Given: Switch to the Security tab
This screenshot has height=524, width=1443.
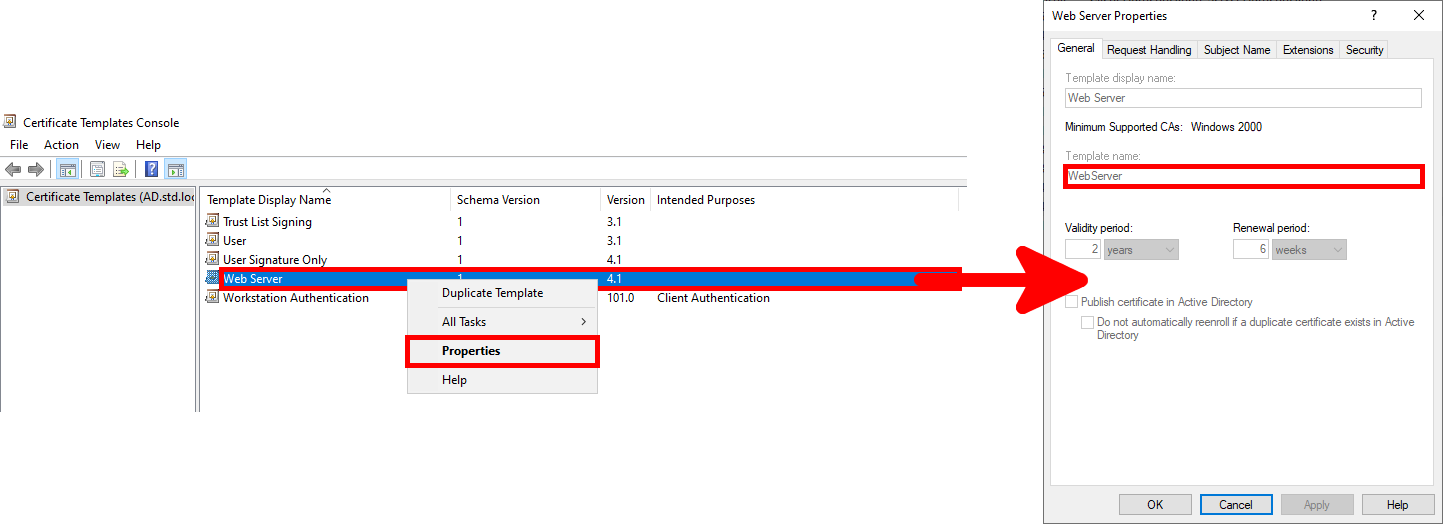Looking at the screenshot, I should coord(1364,50).
